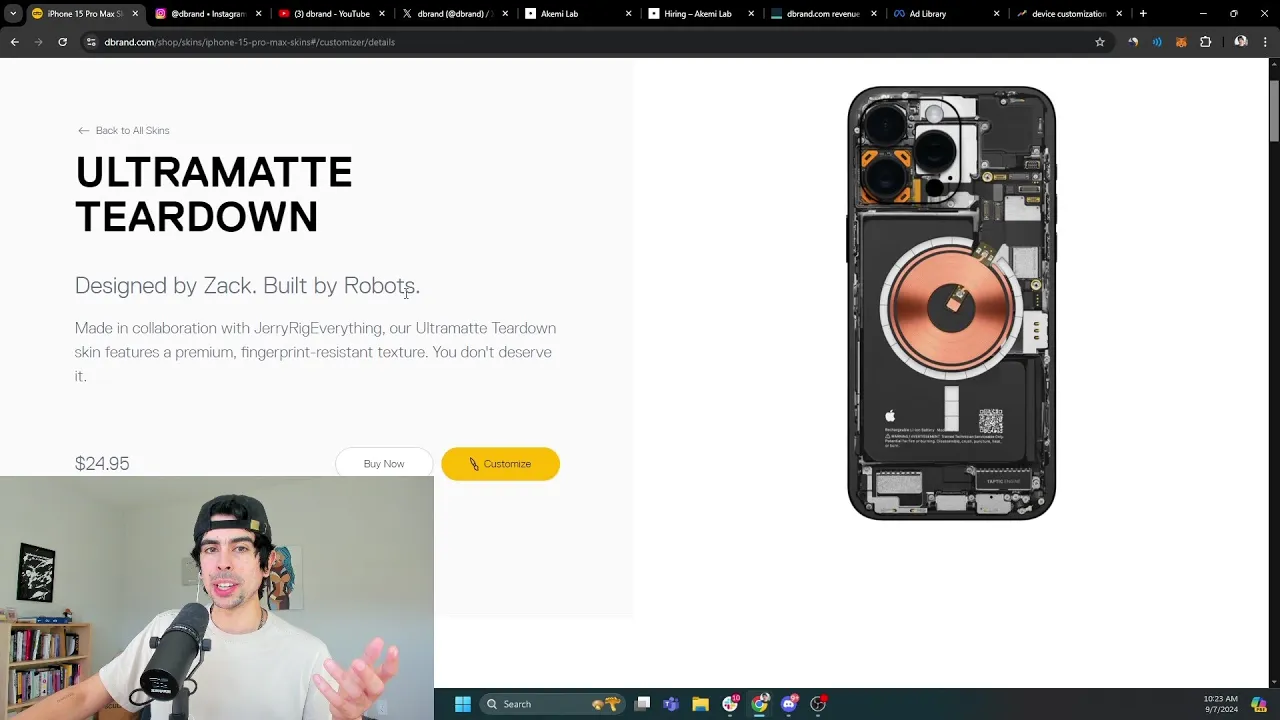1280x720 pixels.
Task: Bookmark this page with the star icon
Action: pos(1100,42)
